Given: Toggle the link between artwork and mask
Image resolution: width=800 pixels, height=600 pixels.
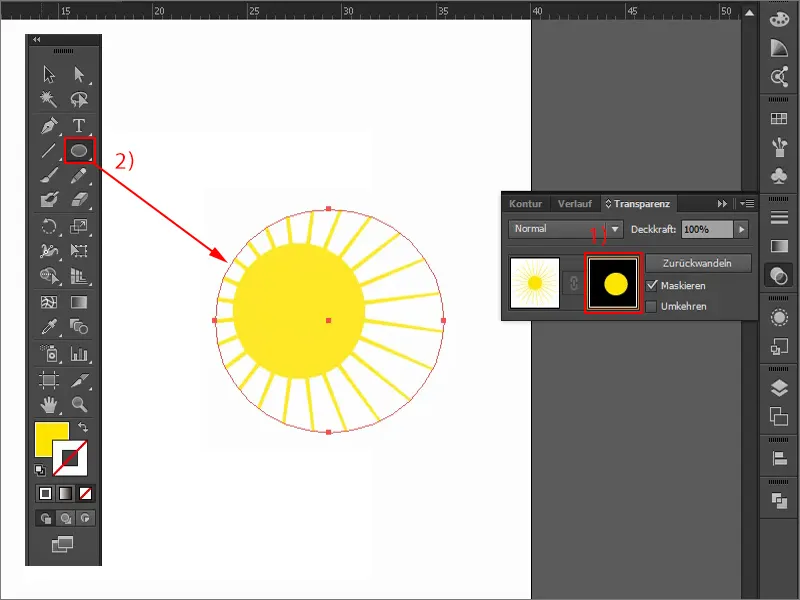Looking at the screenshot, I should pos(573,283).
